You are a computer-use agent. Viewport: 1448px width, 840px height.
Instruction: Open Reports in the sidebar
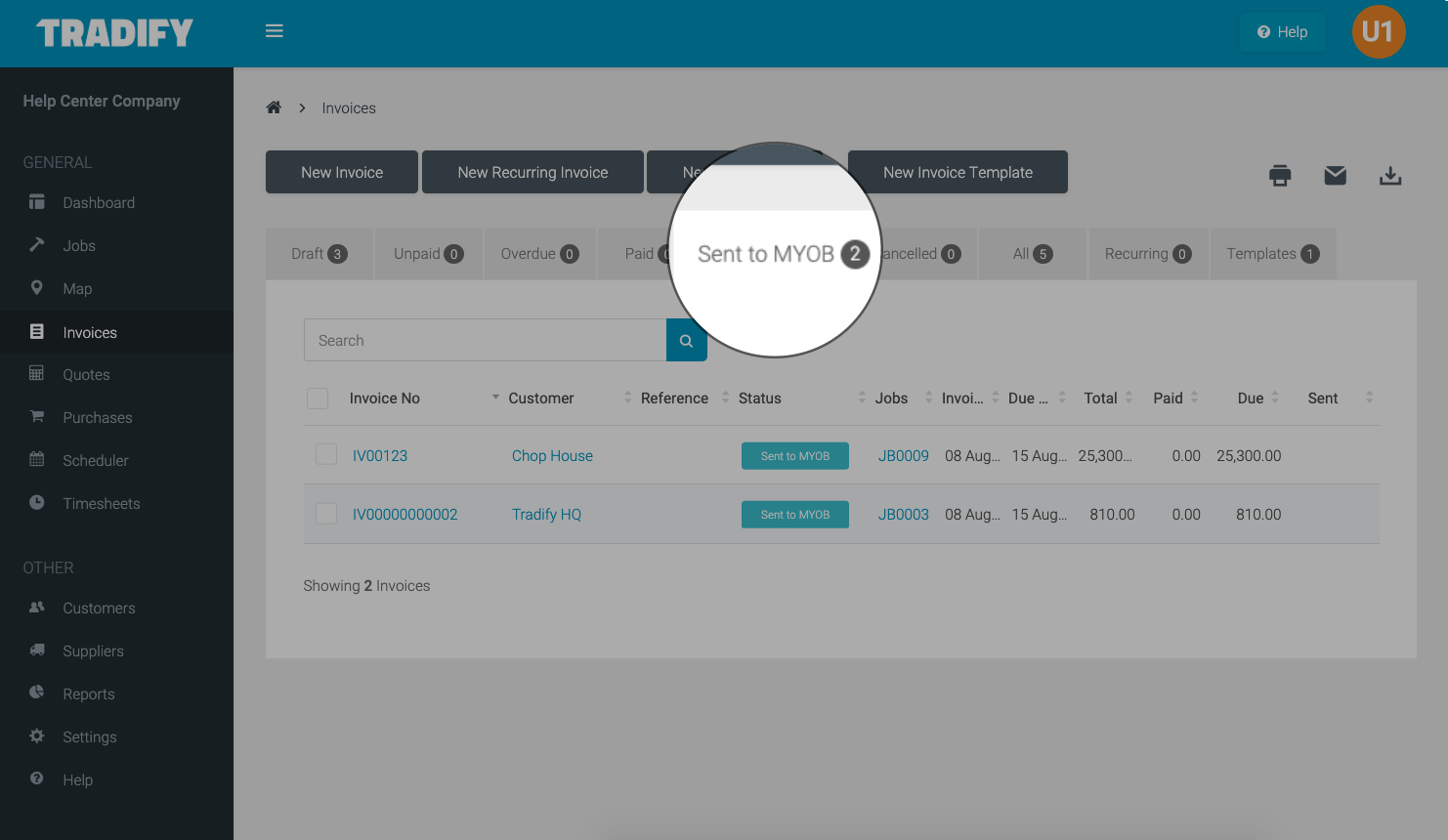pos(89,694)
